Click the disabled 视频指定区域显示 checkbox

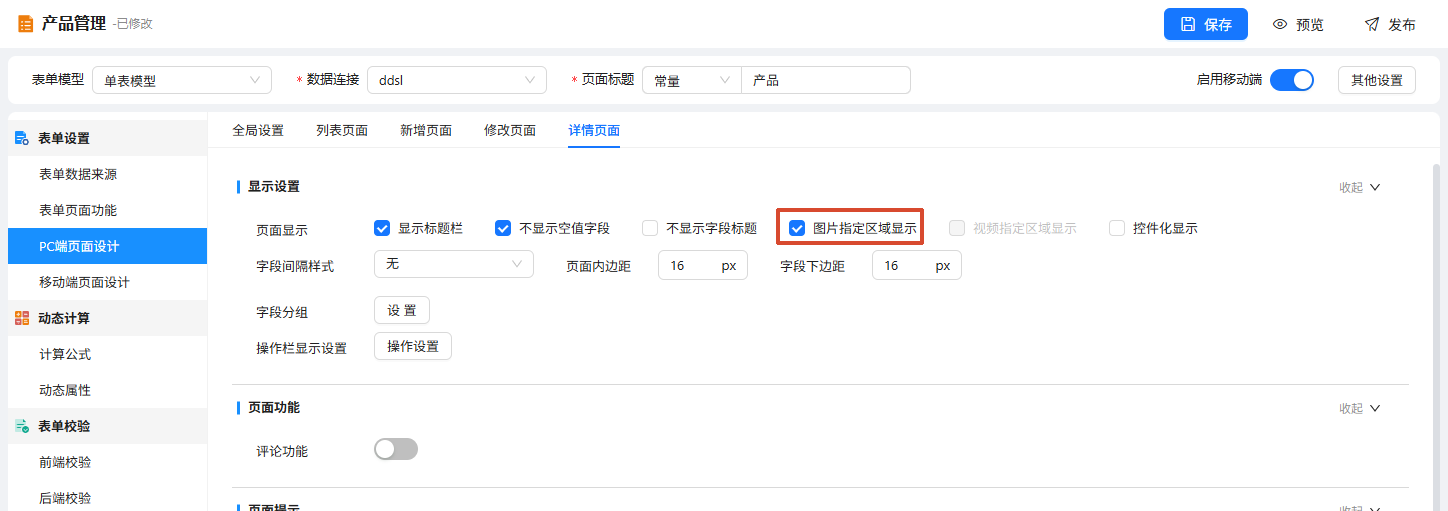tap(957, 228)
